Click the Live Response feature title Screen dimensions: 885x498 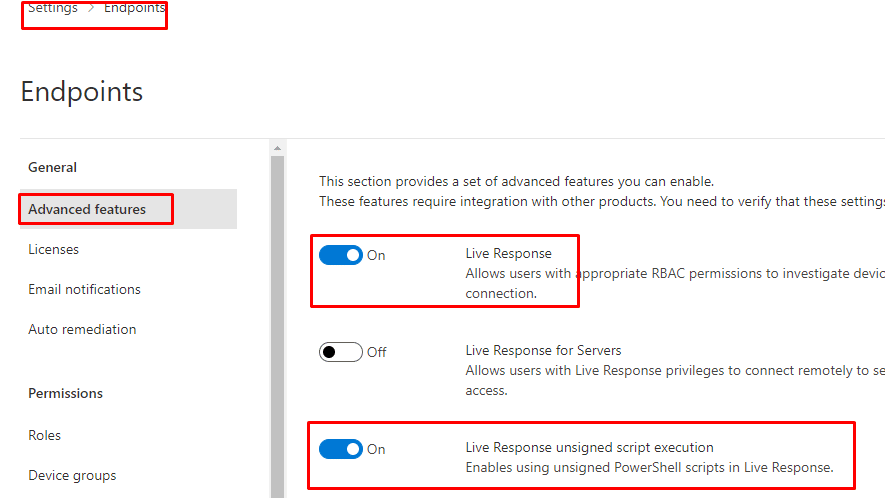[x=508, y=253]
